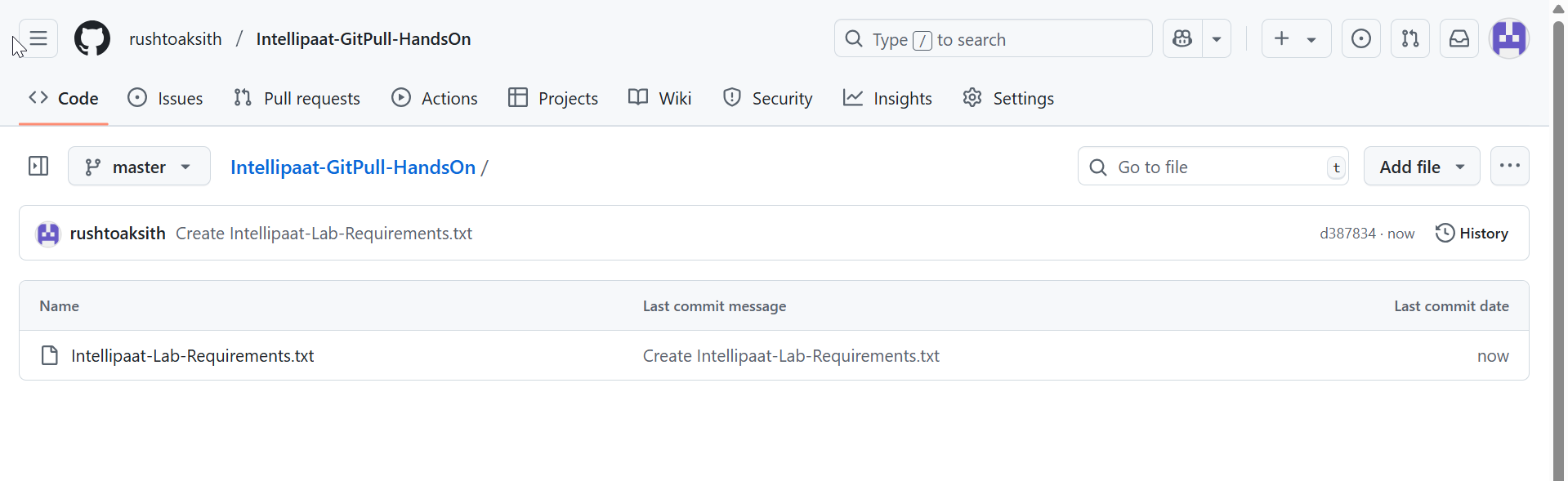Open the latest commit message in commit bar

point(324,234)
